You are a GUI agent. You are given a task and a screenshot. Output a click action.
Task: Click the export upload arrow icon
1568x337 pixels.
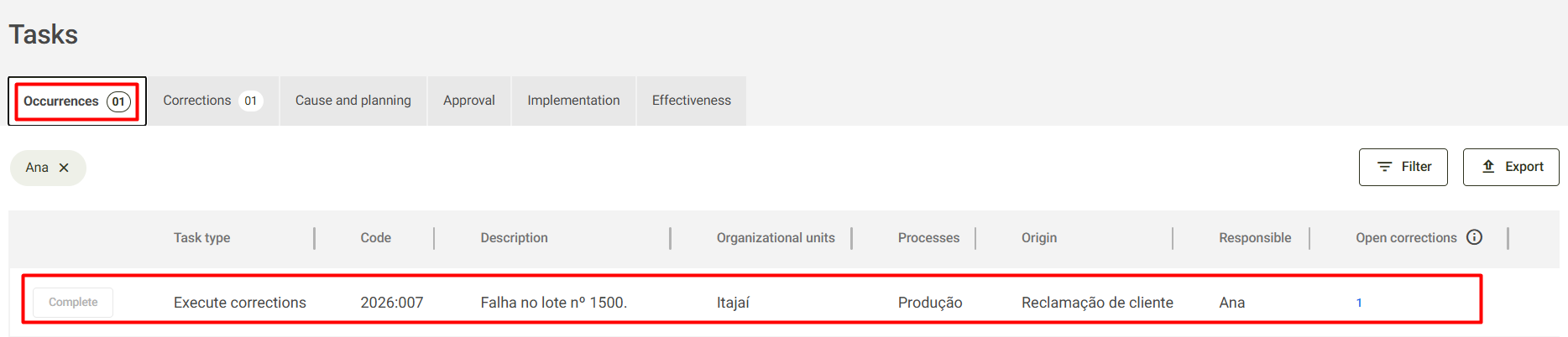pos(1488,166)
